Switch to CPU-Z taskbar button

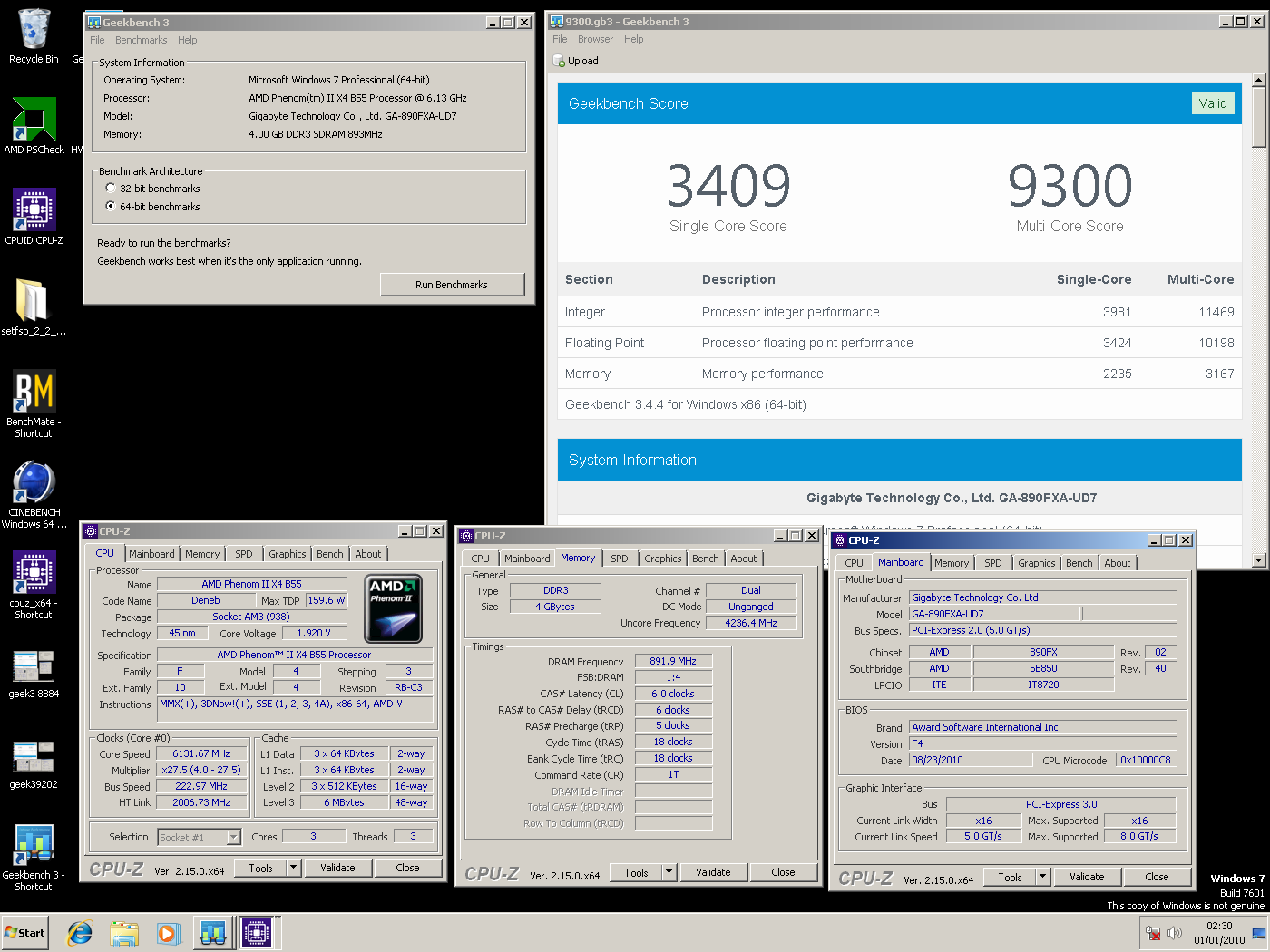257,933
